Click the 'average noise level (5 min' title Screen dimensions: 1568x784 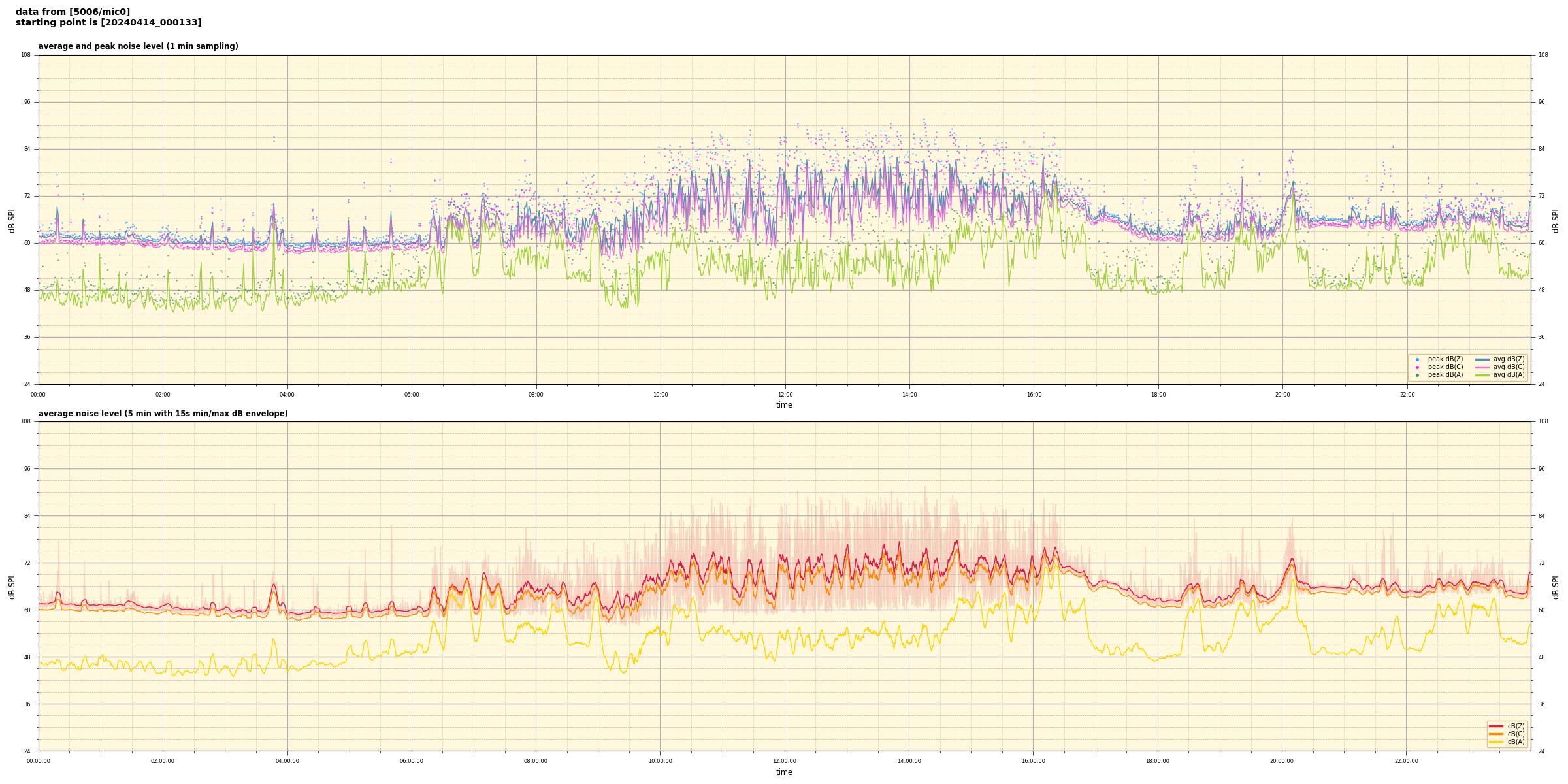point(163,414)
